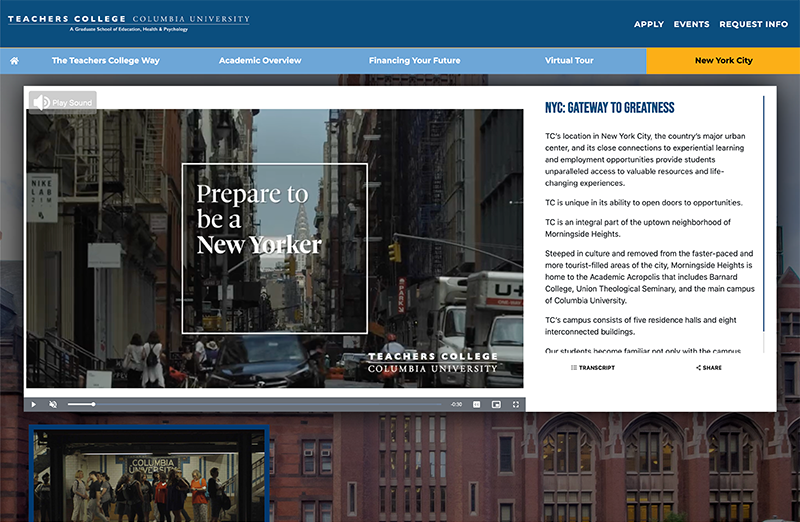Go to the home icon in navigation bar
The image size is (800, 522).
[14, 61]
